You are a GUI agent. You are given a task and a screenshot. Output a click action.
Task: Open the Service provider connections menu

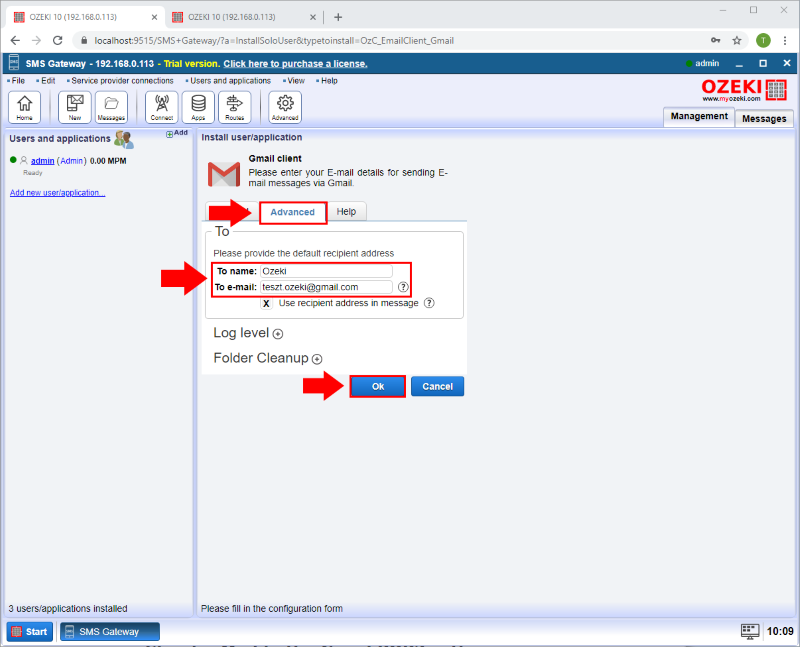click(x=120, y=81)
